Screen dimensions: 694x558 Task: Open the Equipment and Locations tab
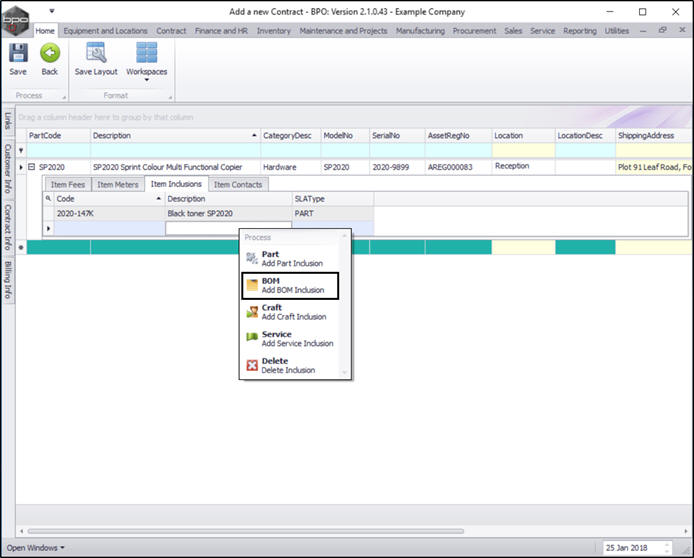pos(105,31)
